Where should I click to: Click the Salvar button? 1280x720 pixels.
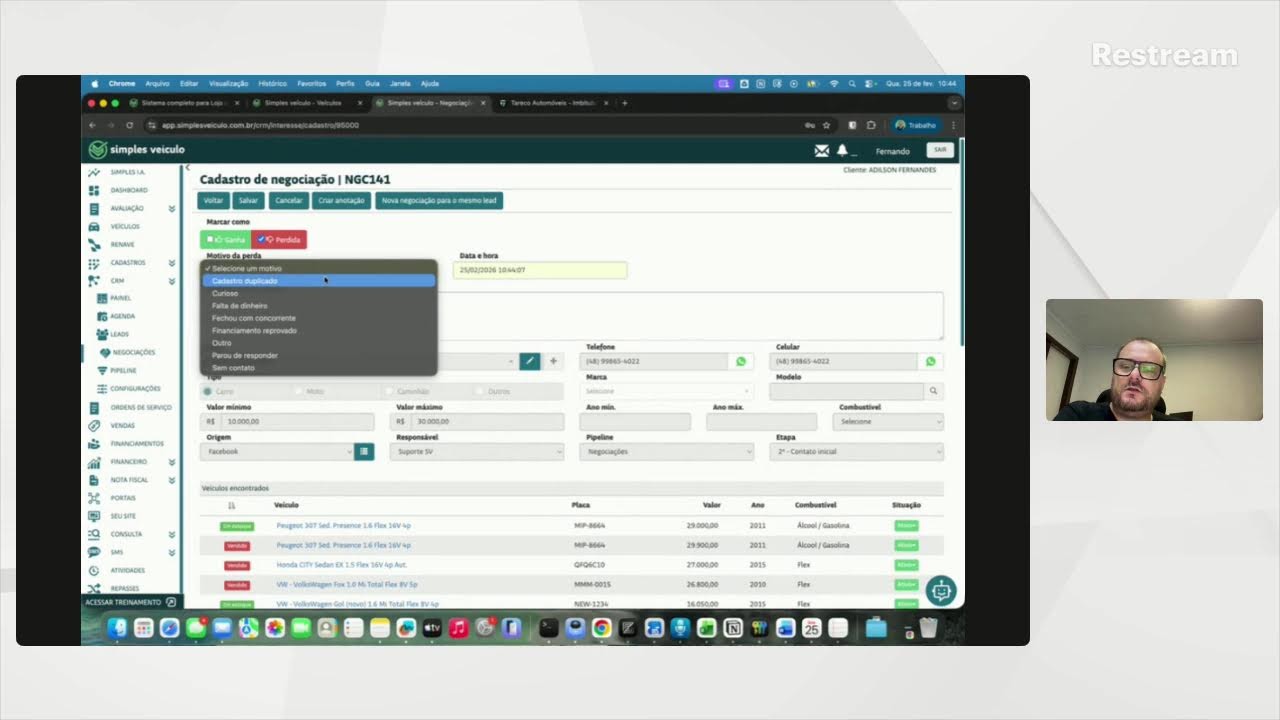(248, 201)
